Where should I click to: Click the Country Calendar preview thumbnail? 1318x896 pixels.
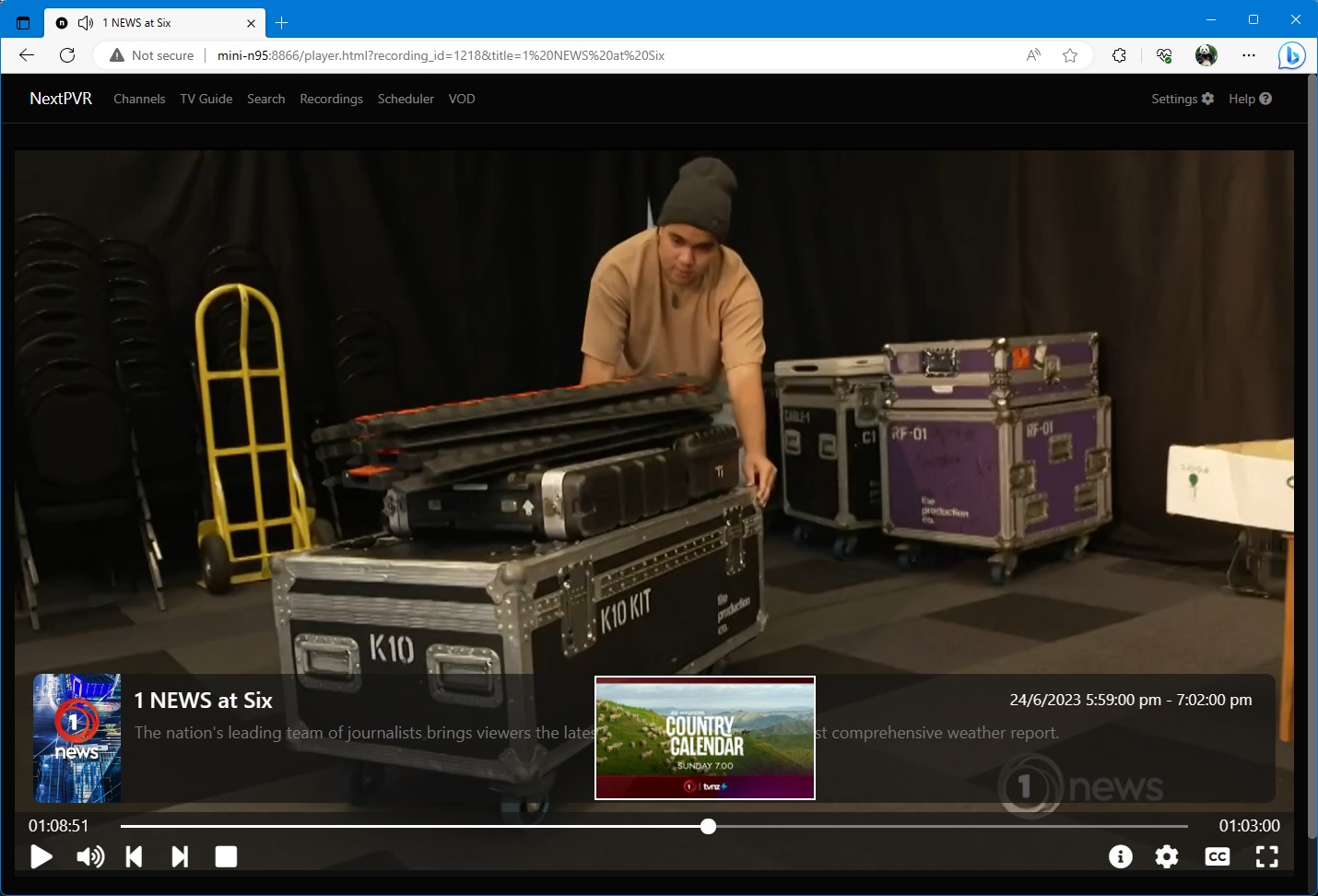[x=705, y=737]
